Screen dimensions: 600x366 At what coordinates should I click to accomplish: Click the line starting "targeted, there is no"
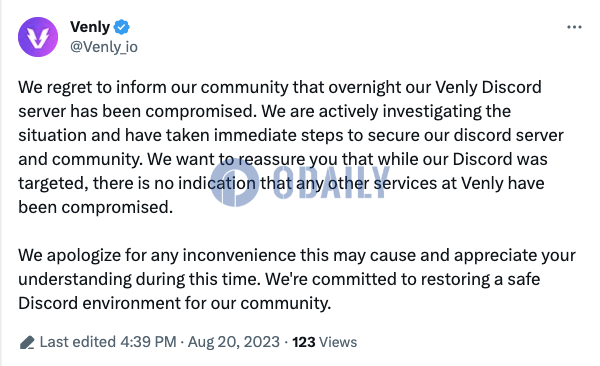281,183
